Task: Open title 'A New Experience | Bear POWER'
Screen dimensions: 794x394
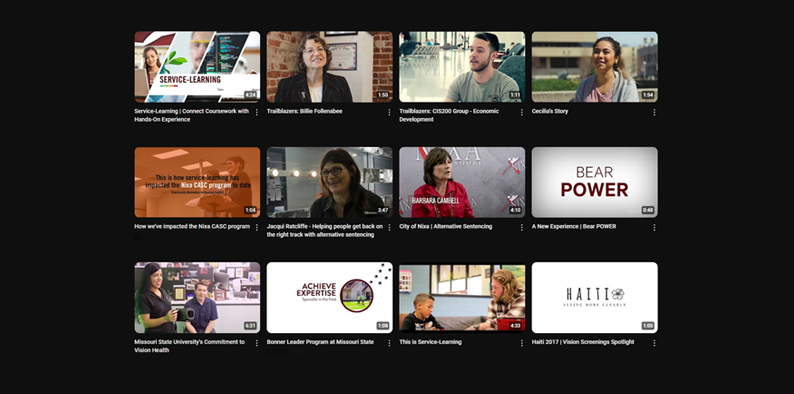Action: click(x=574, y=226)
